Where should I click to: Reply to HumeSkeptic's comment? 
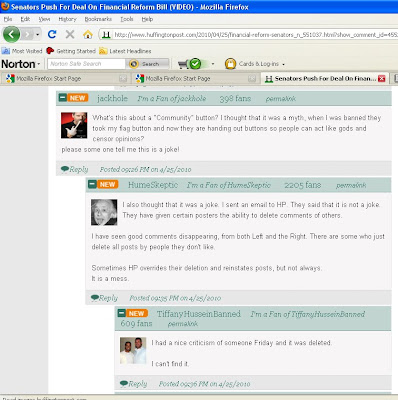click(104, 298)
